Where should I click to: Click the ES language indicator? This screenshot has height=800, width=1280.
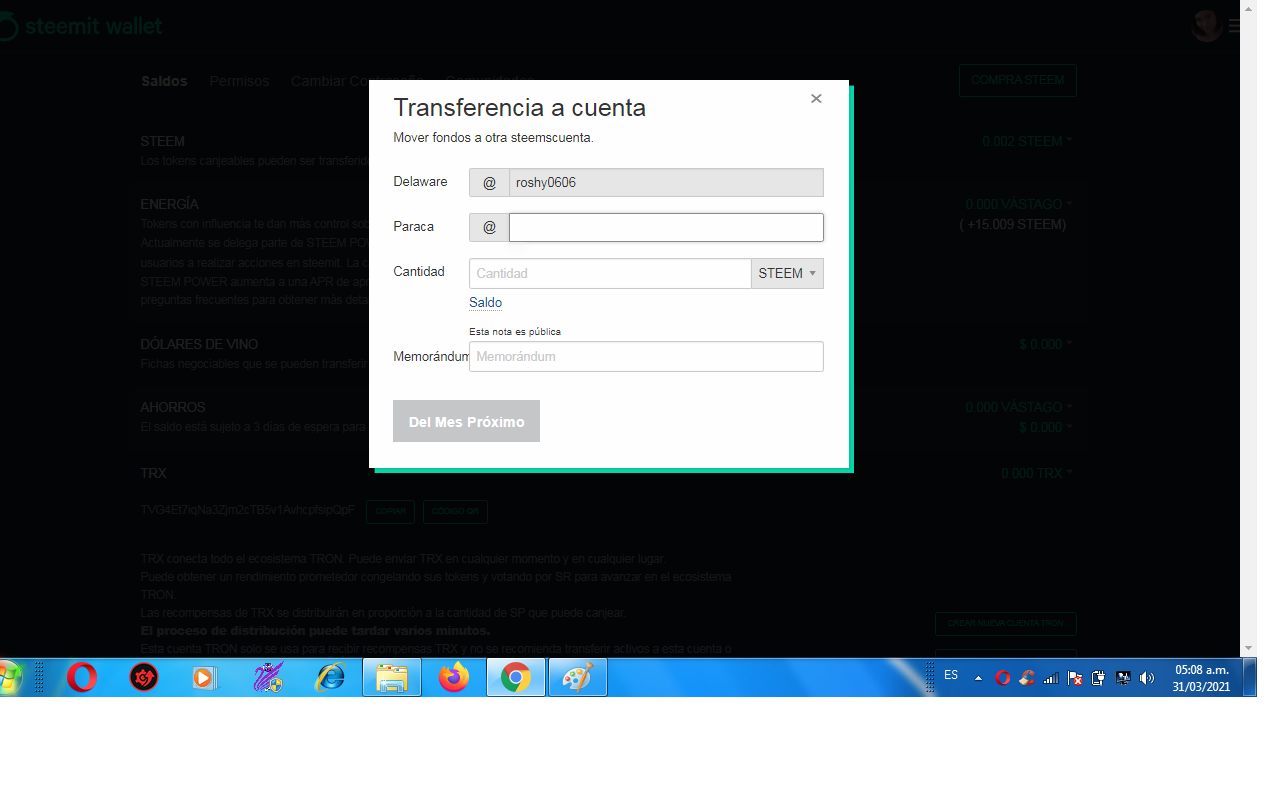(x=951, y=676)
